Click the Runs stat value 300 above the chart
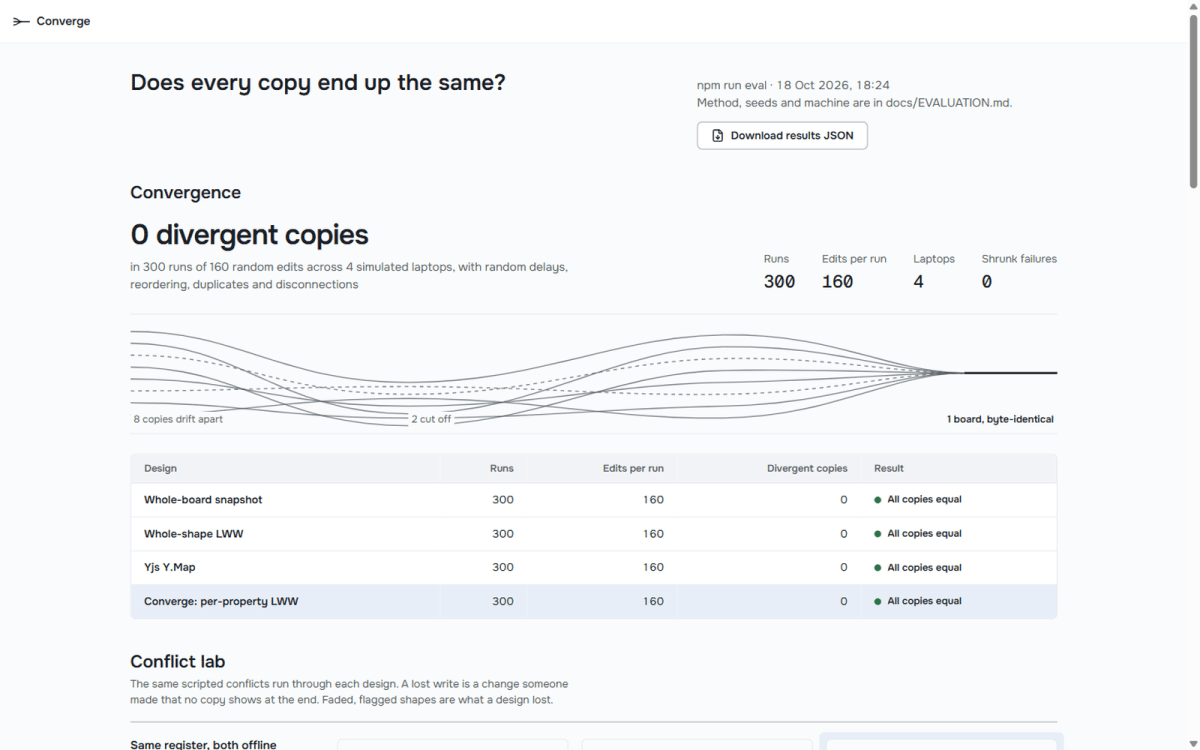The height and width of the screenshot is (750, 1200). click(x=779, y=282)
